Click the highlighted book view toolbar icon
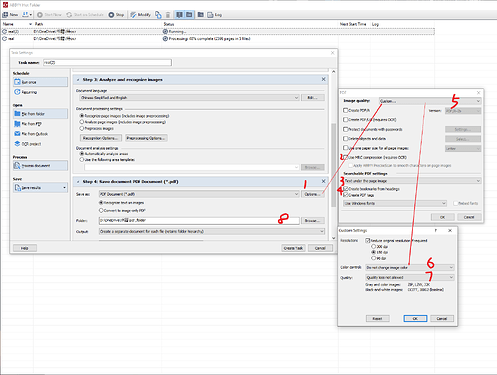Viewport: 497px width, 375px height. click(x=179, y=15)
